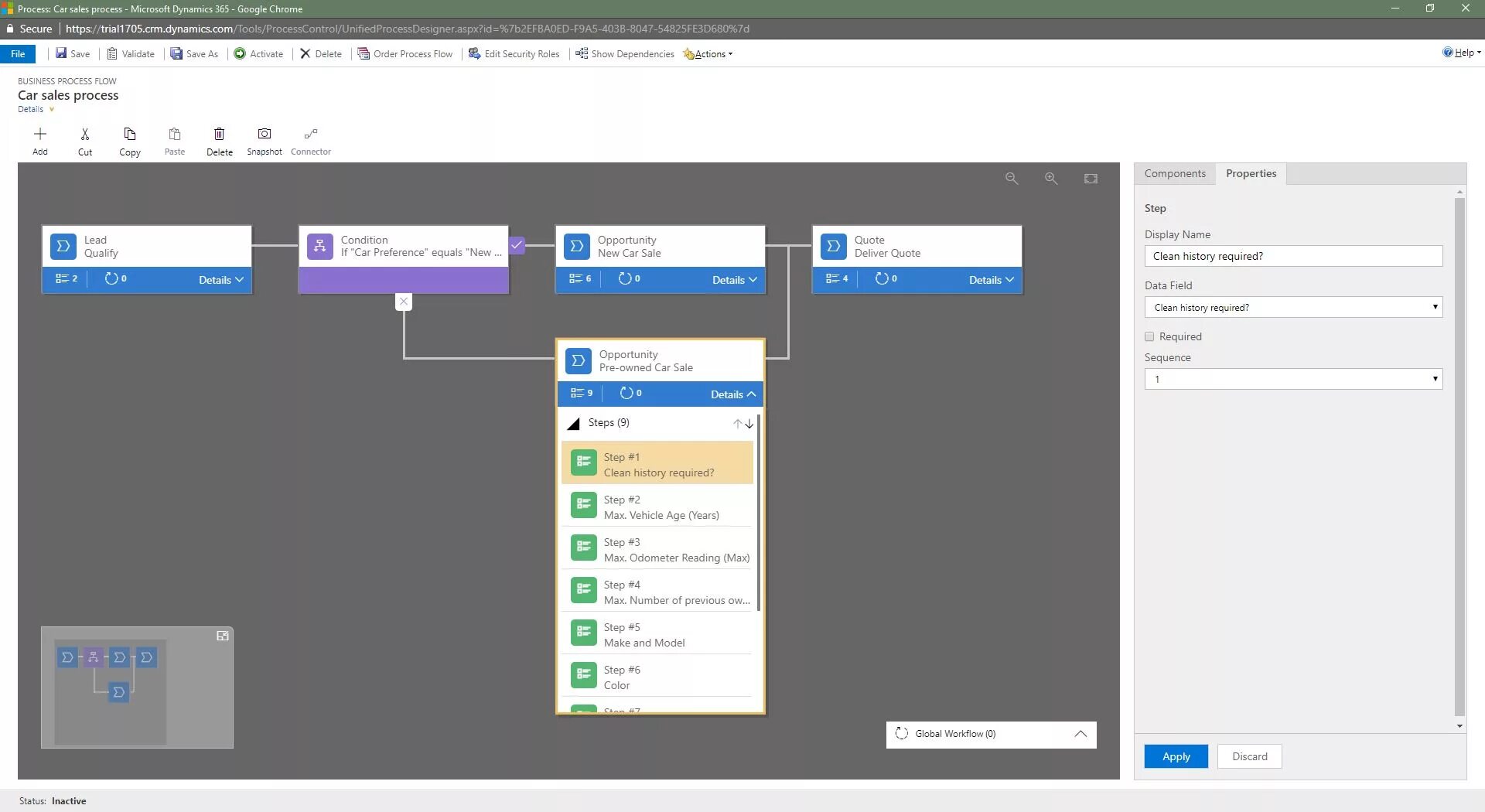Select Step #5 Make and Model

point(656,635)
